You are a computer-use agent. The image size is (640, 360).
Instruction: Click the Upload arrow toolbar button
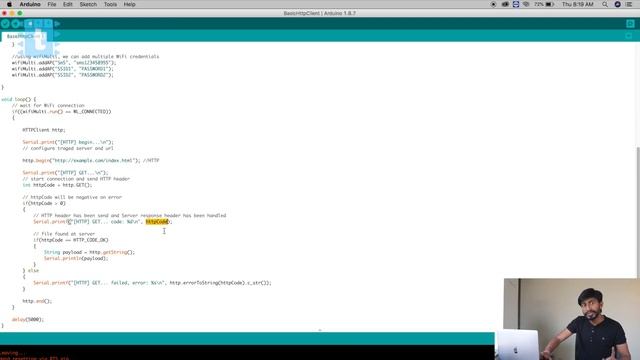click(16, 24)
